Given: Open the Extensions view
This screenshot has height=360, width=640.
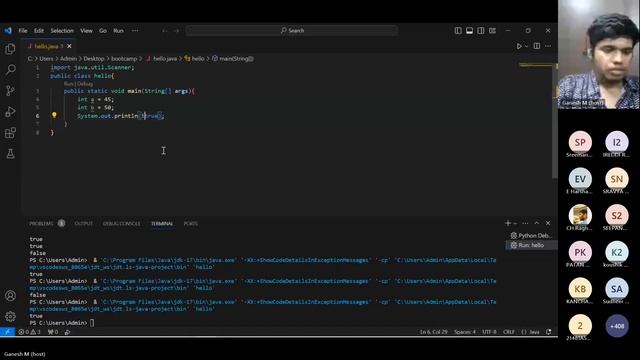Looking at the screenshot, I should pos(10,133).
